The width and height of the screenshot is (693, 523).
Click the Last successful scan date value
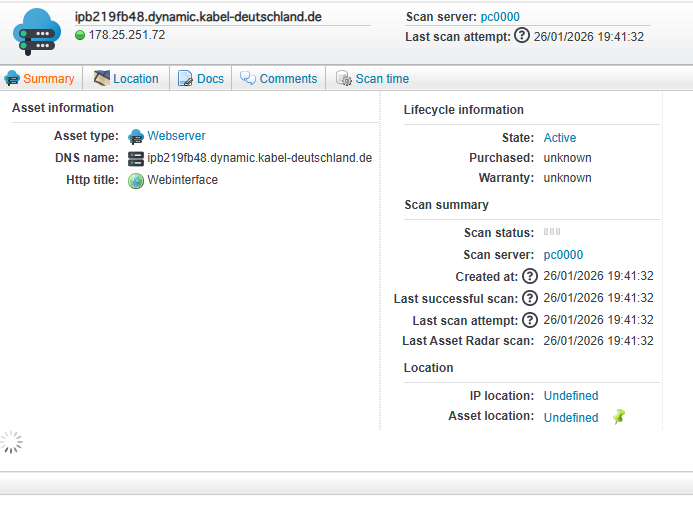click(x=598, y=298)
